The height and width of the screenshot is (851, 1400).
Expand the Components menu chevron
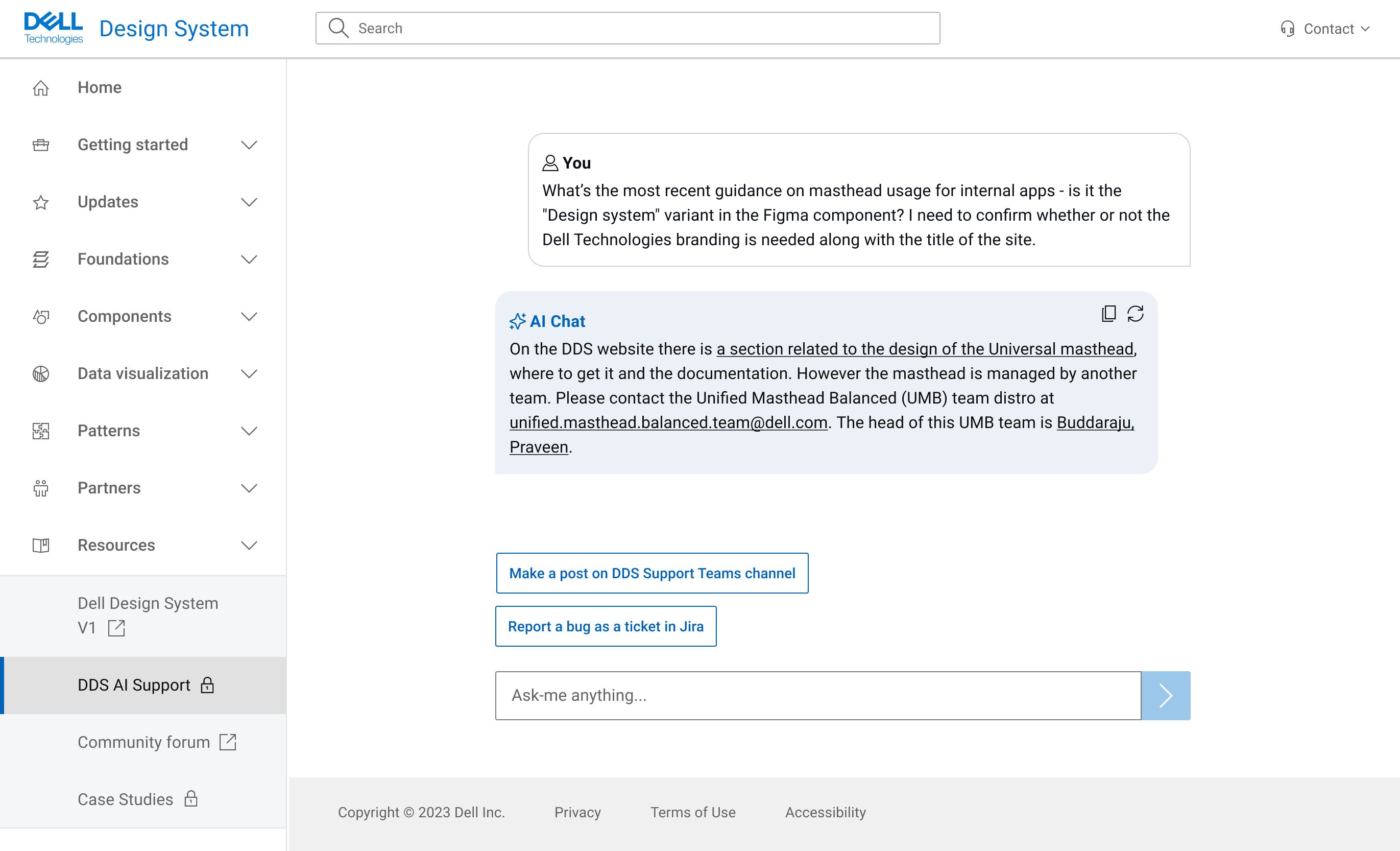(249, 317)
